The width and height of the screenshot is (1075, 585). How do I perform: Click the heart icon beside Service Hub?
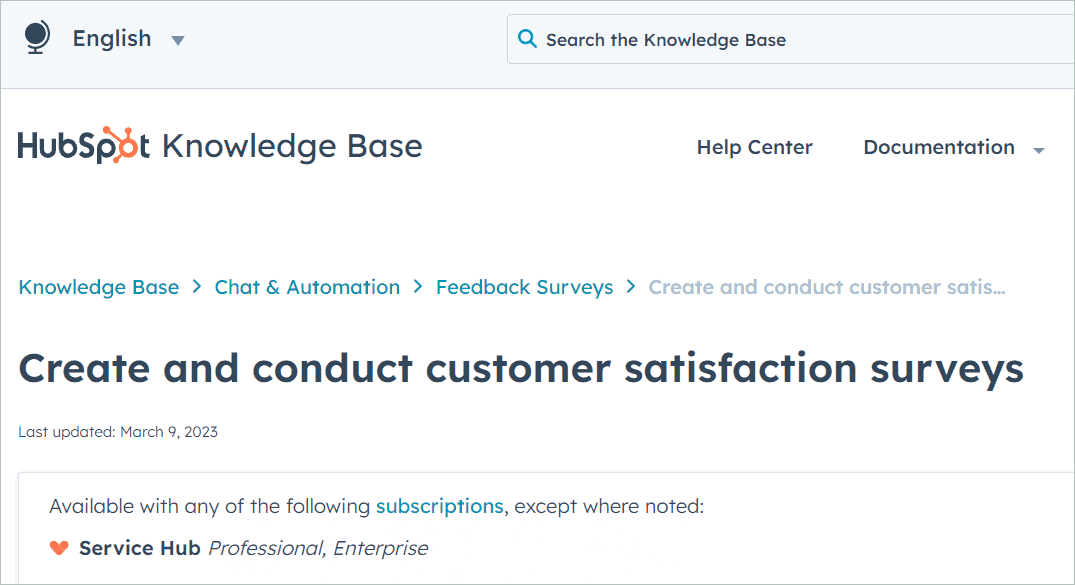(57, 548)
